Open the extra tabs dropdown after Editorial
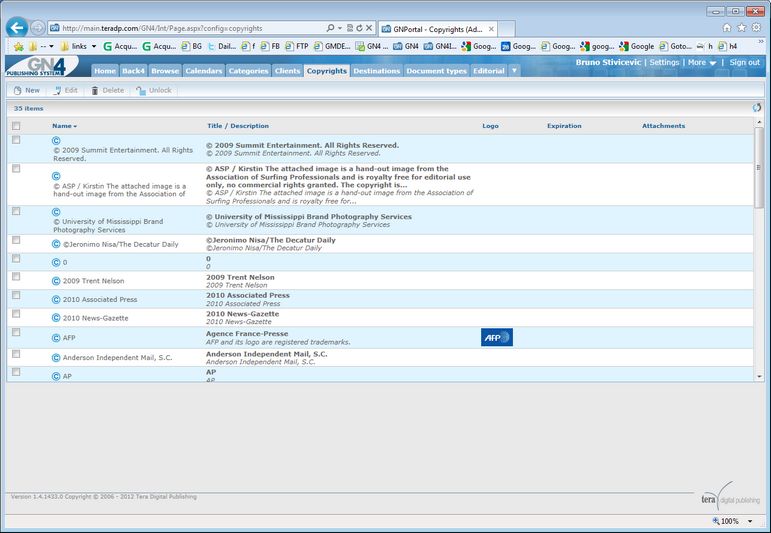Viewport: 771px width, 533px height. (x=514, y=71)
